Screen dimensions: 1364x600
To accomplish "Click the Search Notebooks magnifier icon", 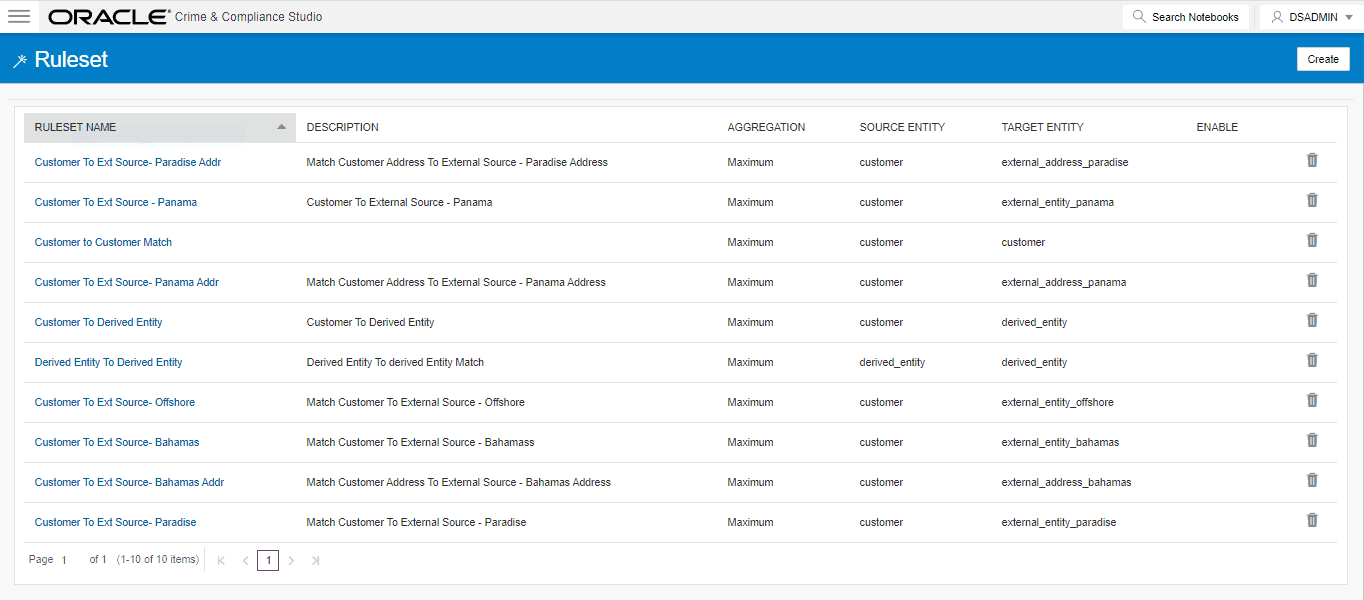I will [1139, 17].
